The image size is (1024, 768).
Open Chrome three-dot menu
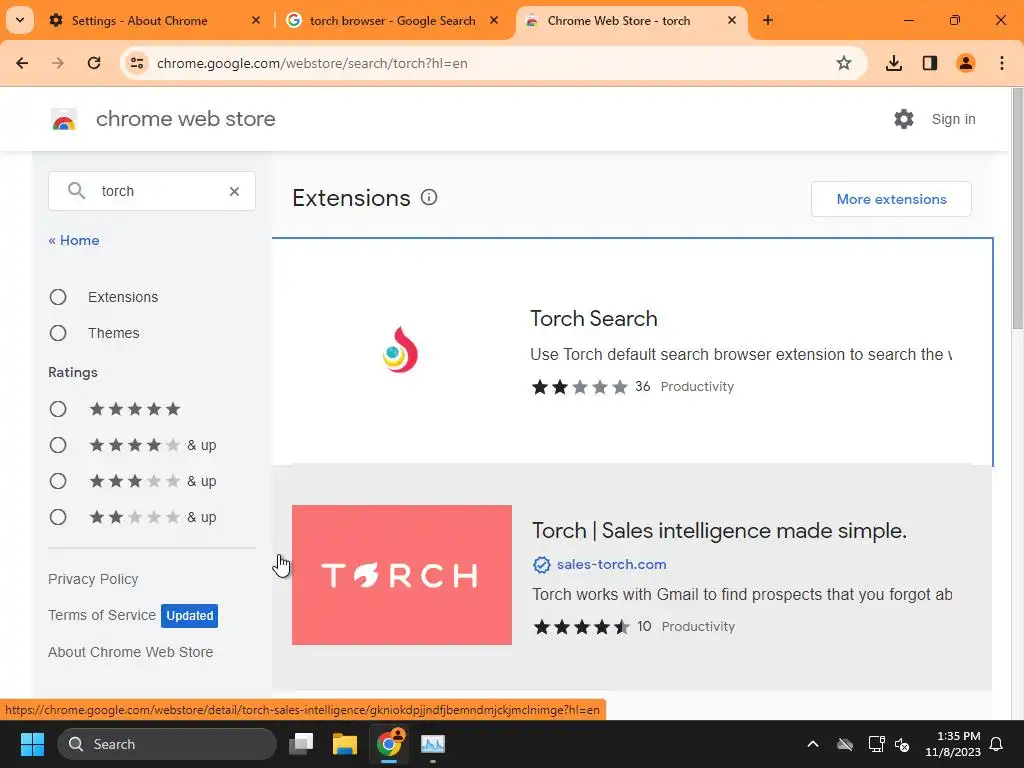1002,63
